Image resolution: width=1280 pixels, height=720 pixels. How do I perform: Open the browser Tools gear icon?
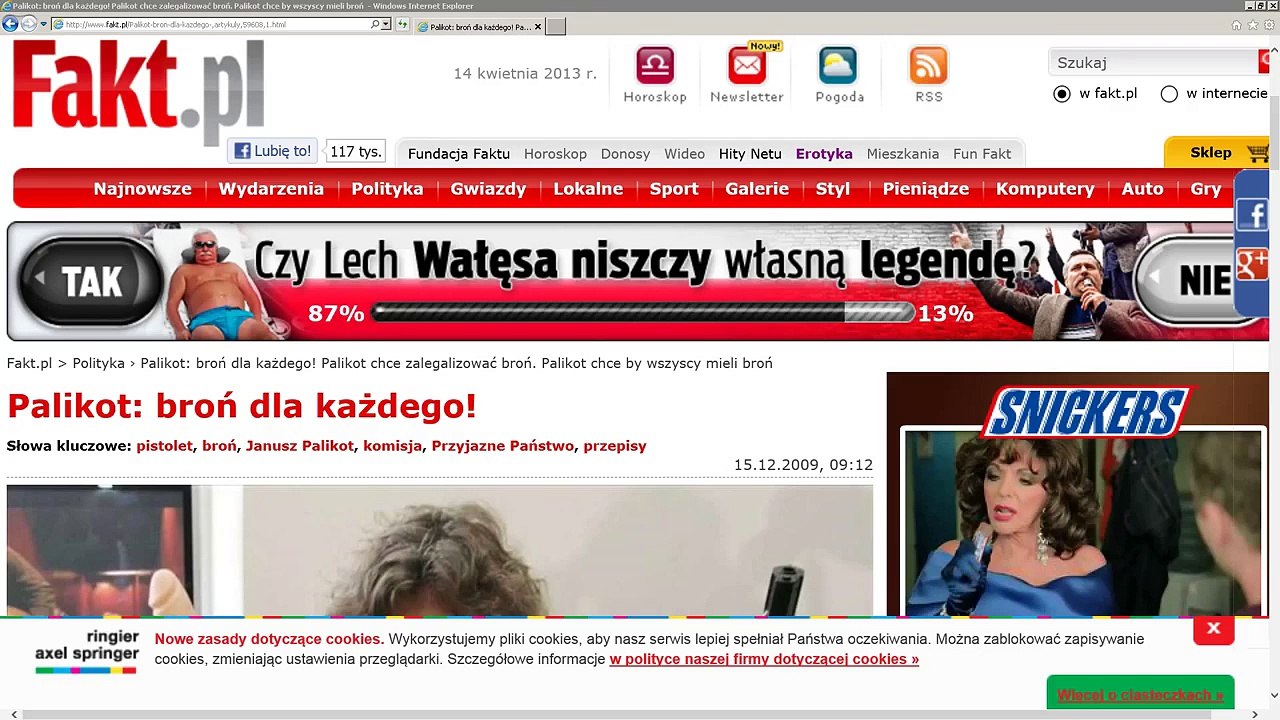pyautogui.click(x=1269, y=24)
